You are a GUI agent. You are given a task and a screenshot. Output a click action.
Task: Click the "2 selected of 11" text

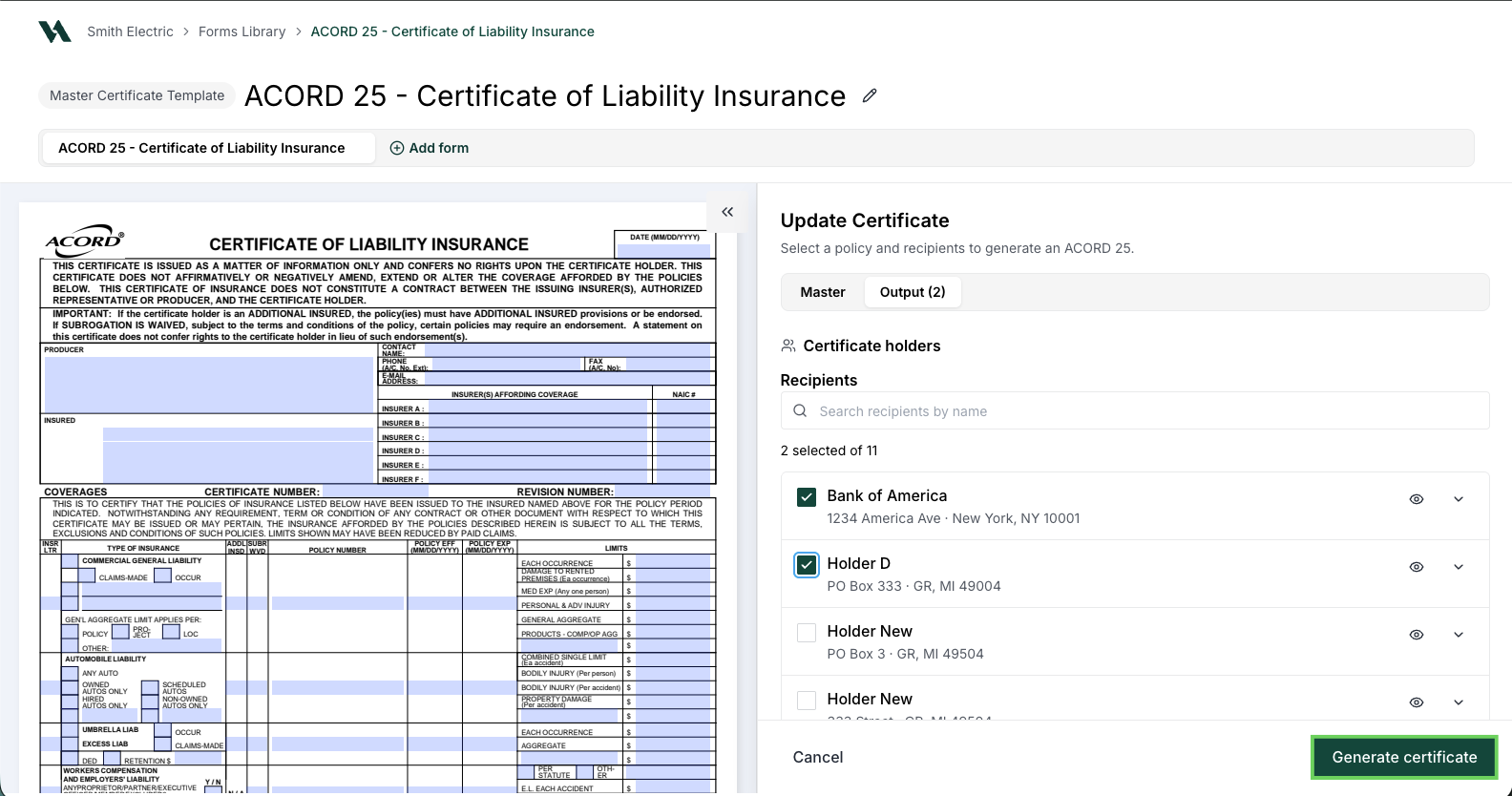coord(829,450)
